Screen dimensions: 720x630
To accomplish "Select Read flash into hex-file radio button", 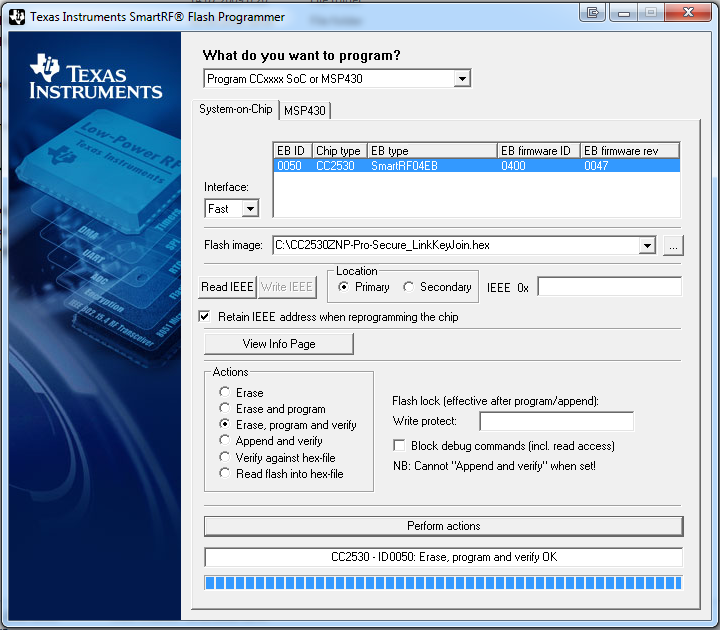I will (225, 473).
